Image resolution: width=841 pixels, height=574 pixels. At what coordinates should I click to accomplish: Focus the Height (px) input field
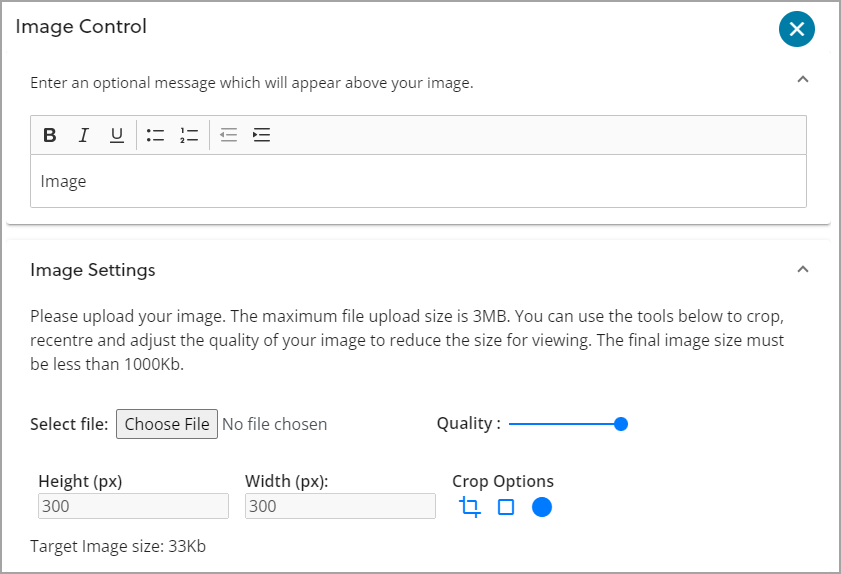click(x=133, y=506)
